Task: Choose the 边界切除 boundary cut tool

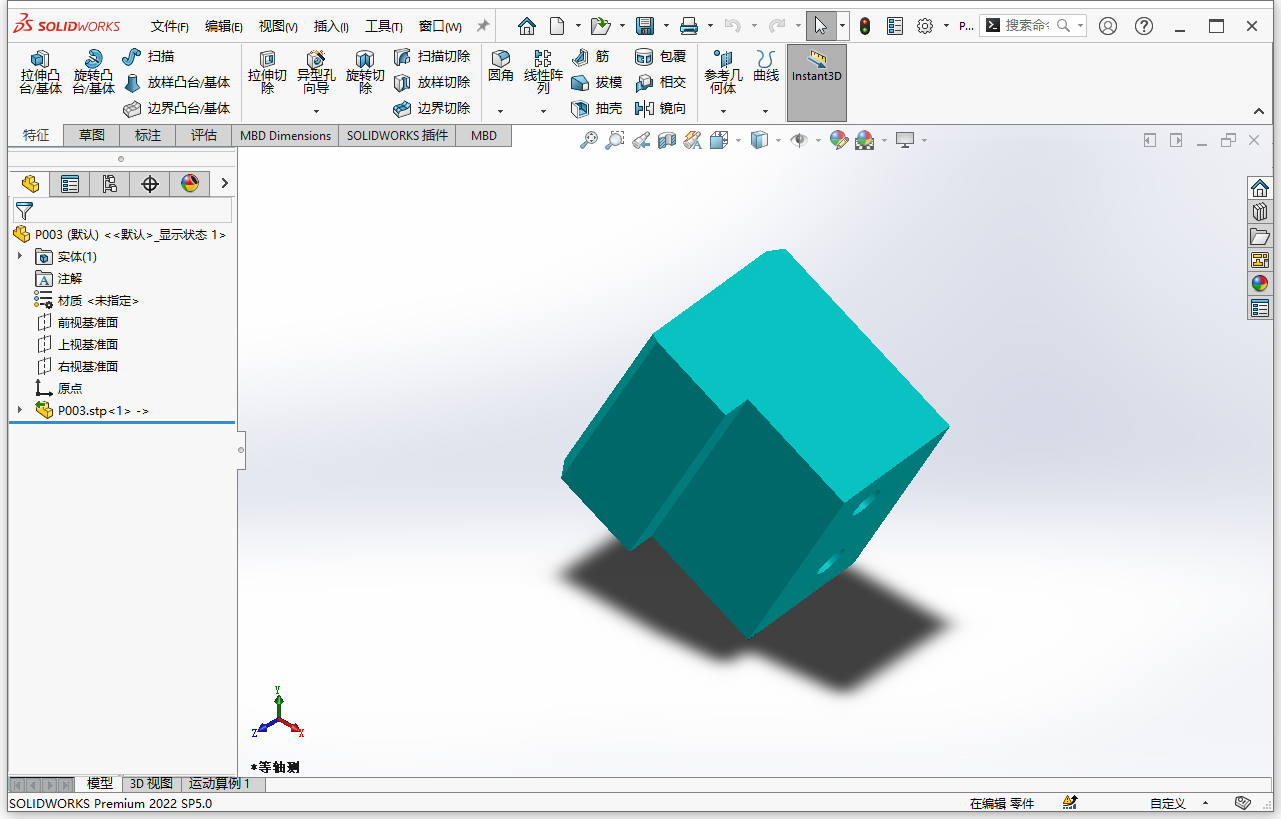Action: [431, 108]
